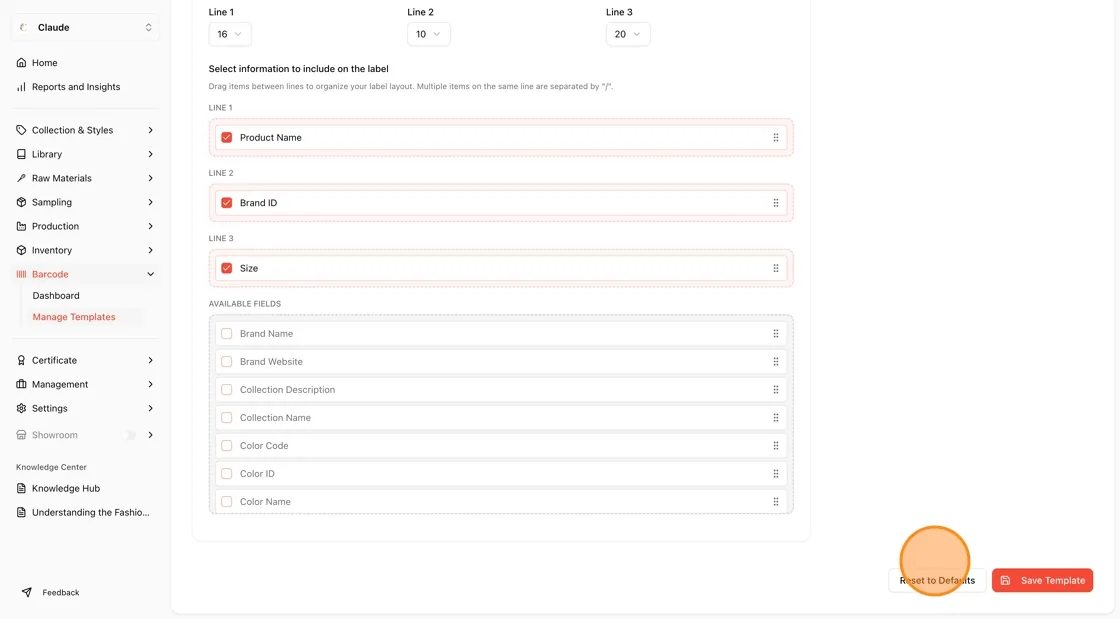Screen dimensions: 1120x619
Task: Enable the Collection Name checkbox
Action: (x=226, y=418)
